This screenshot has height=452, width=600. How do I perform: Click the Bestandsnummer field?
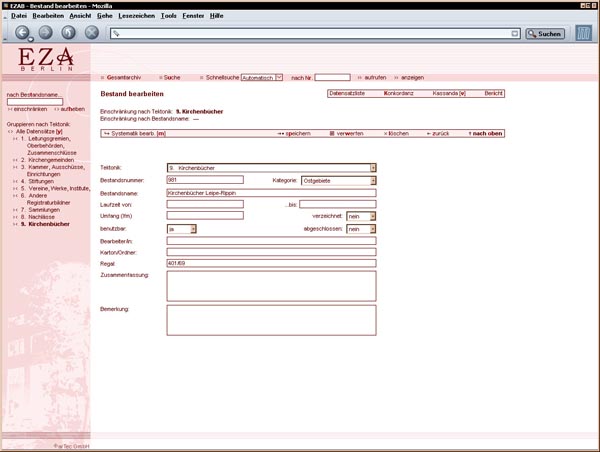(205, 180)
